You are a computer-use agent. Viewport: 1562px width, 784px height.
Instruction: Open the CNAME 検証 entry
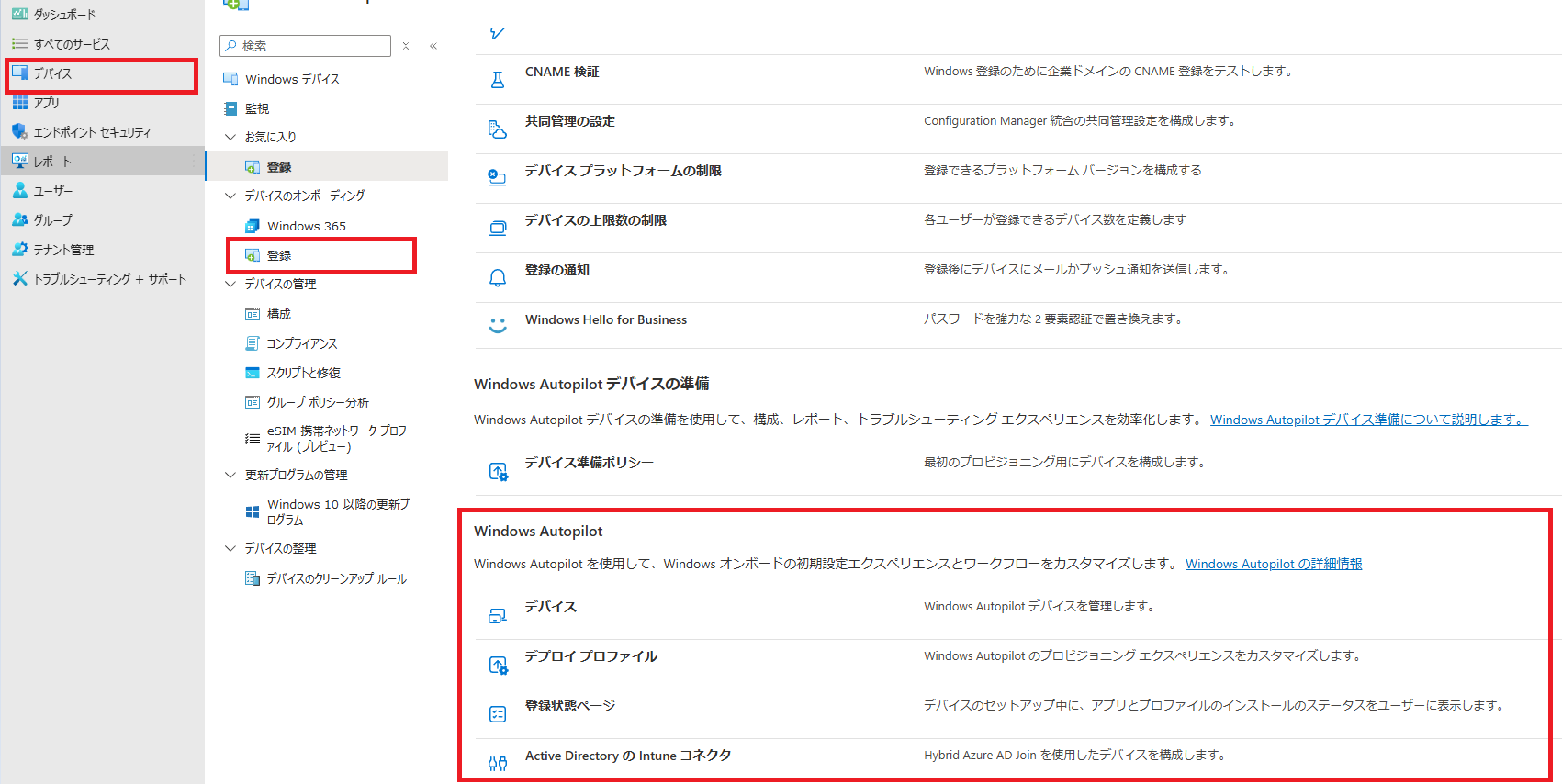(x=562, y=72)
